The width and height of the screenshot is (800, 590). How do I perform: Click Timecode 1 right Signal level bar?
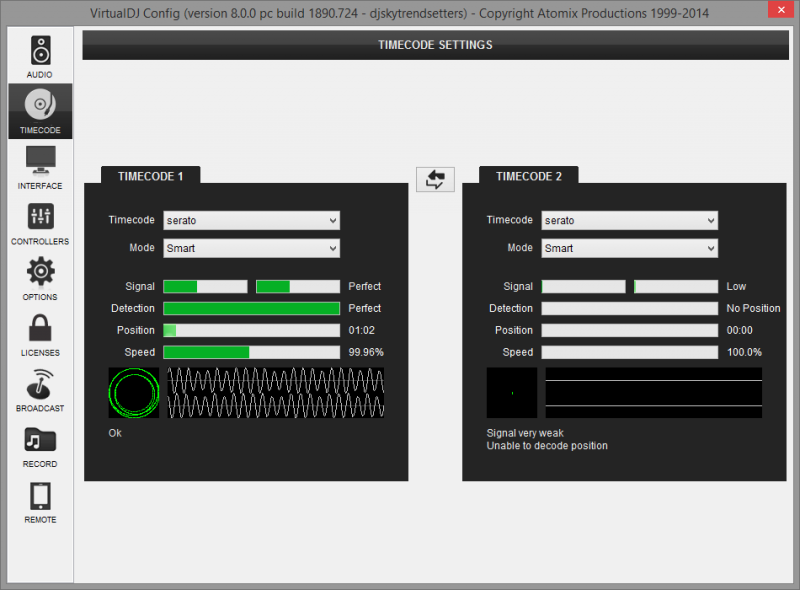298,286
